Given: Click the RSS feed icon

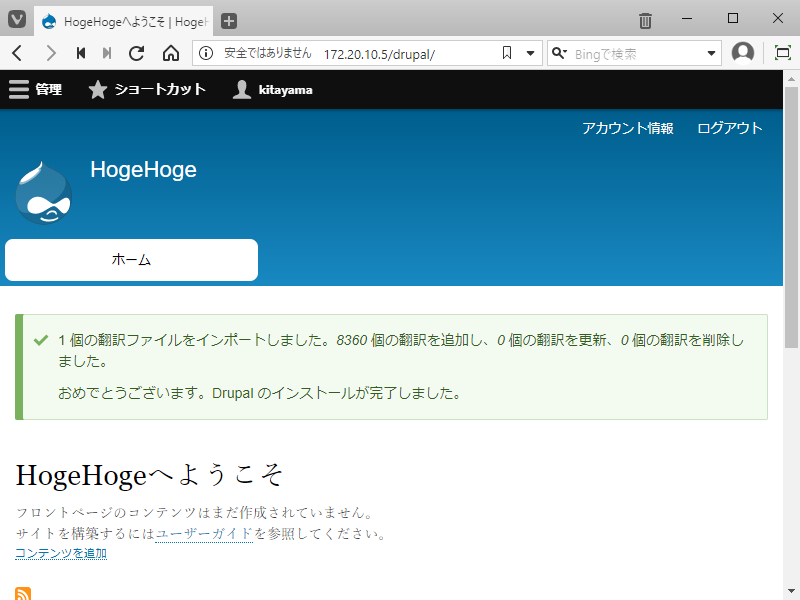Looking at the screenshot, I should pos(23,593).
